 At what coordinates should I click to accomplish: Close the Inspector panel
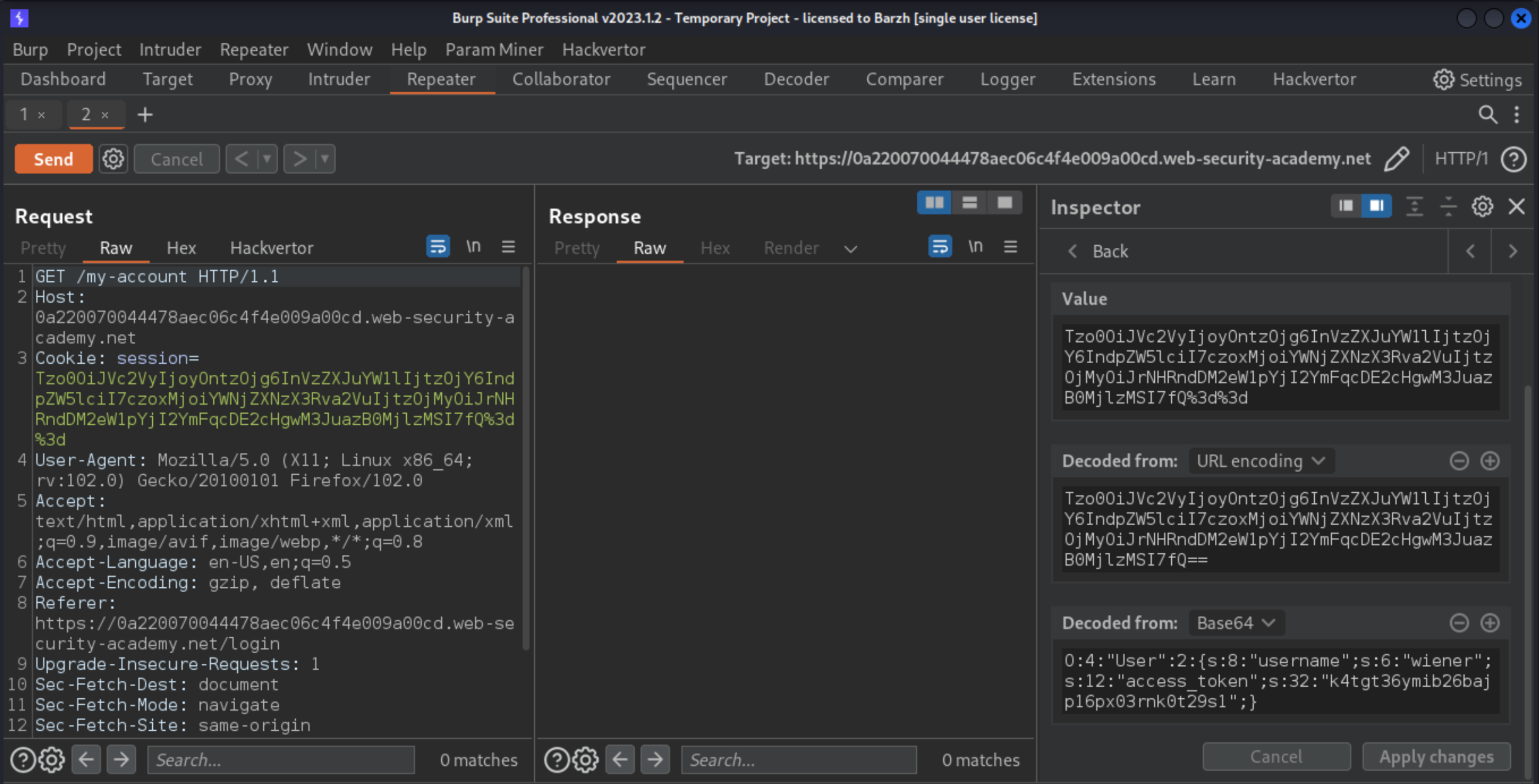click(1516, 207)
